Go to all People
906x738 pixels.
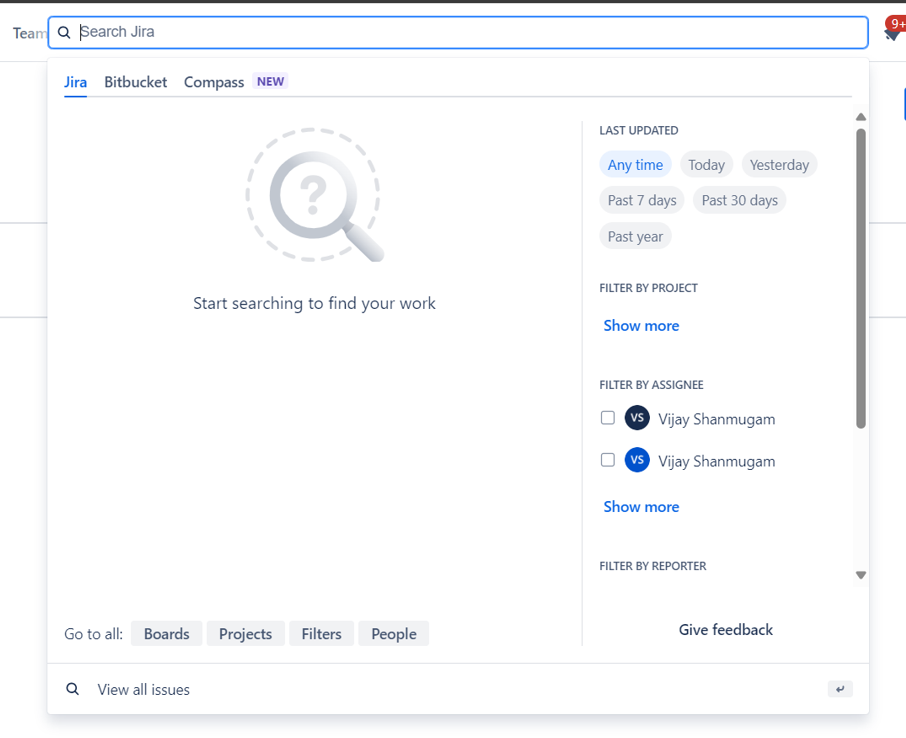coord(393,633)
